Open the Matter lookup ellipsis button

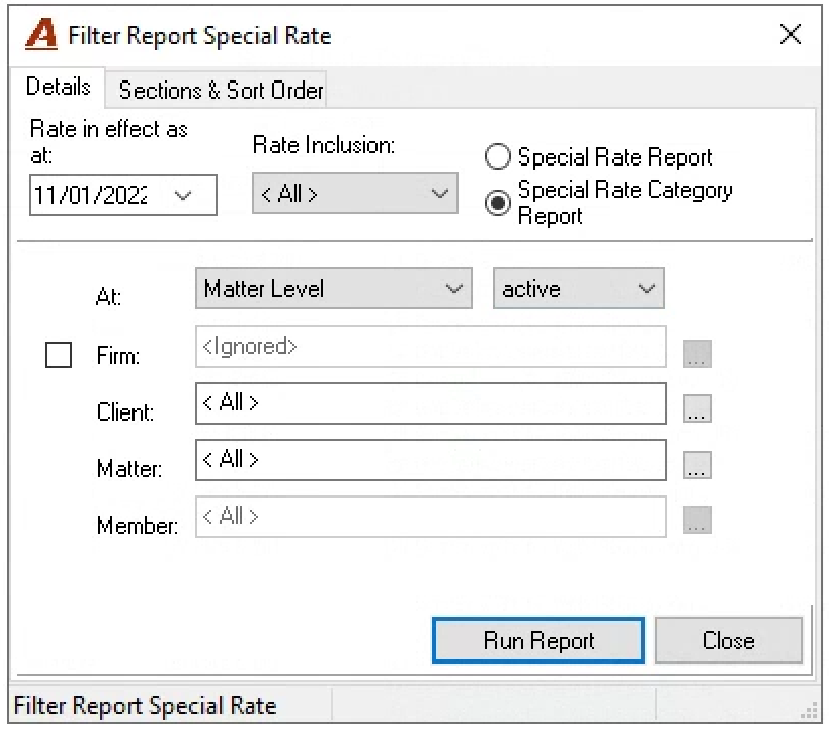point(697,465)
